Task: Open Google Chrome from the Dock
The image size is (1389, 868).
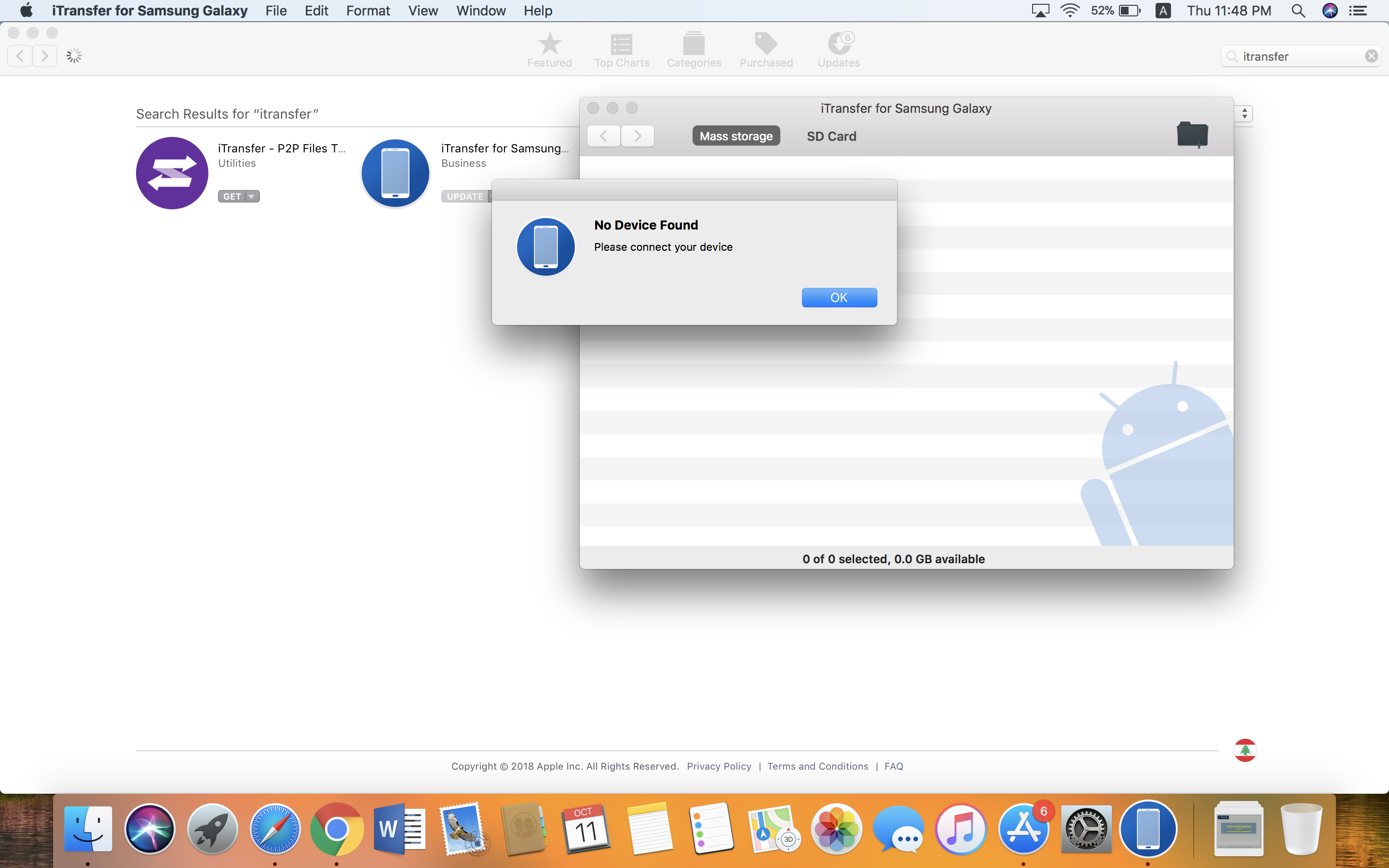Action: pos(337,829)
